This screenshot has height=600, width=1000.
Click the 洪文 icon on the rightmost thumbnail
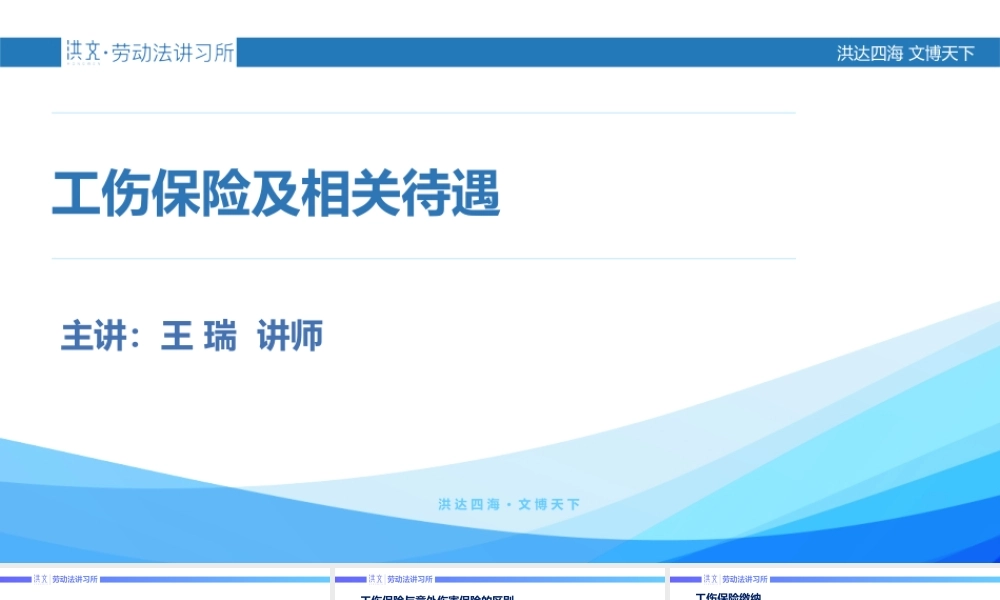(x=713, y=578)
